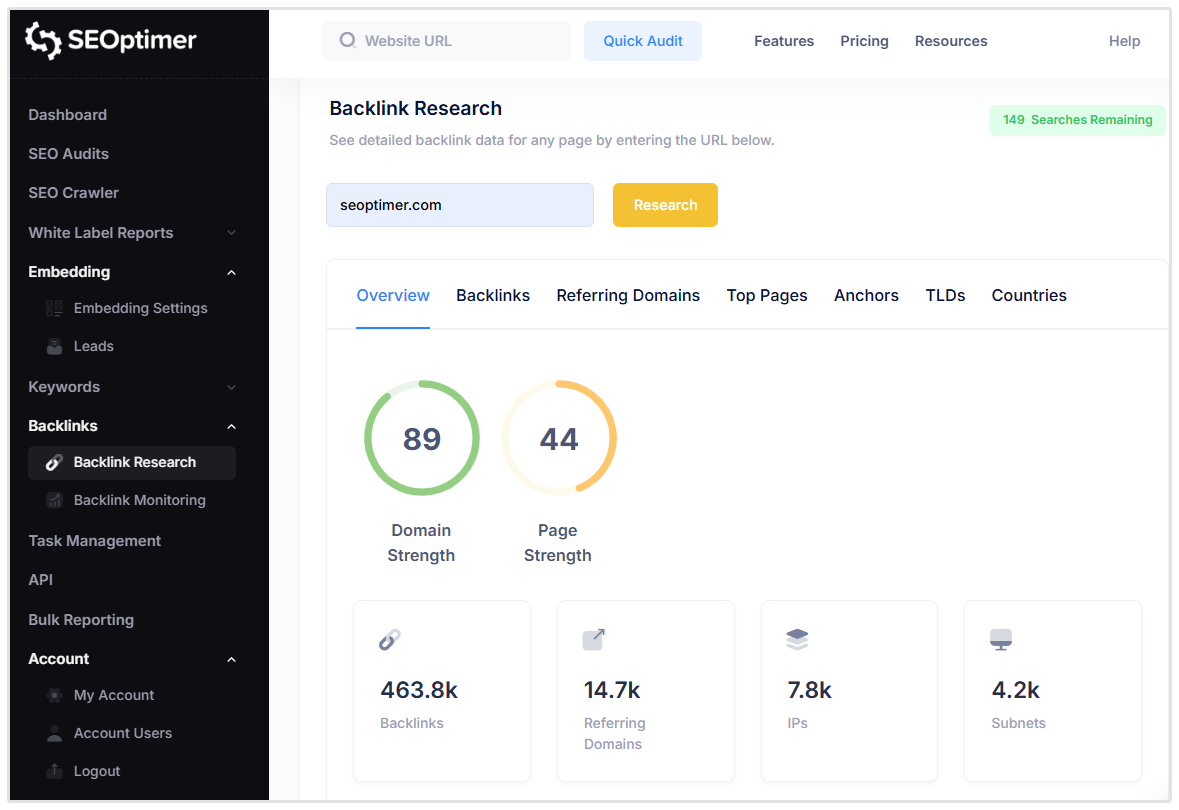Viewport: 1179px width, 810px height.
Task: Open the Countries tab
Action: [x=1029, y=296]
